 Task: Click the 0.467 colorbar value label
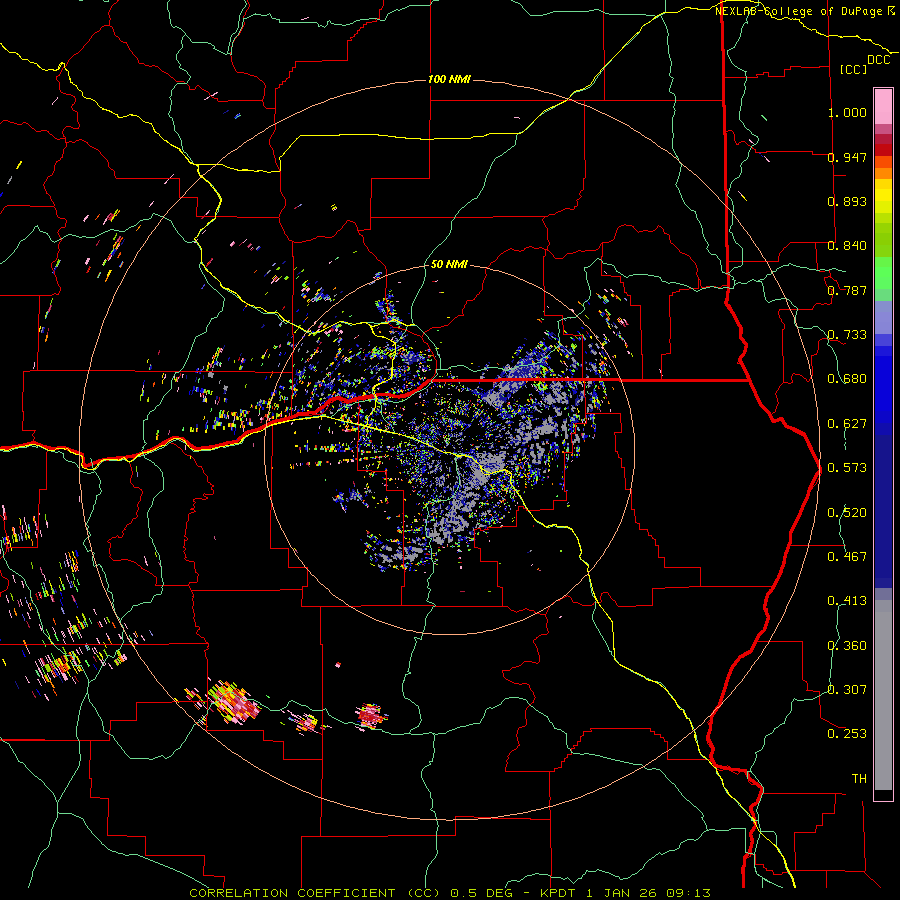847,557
